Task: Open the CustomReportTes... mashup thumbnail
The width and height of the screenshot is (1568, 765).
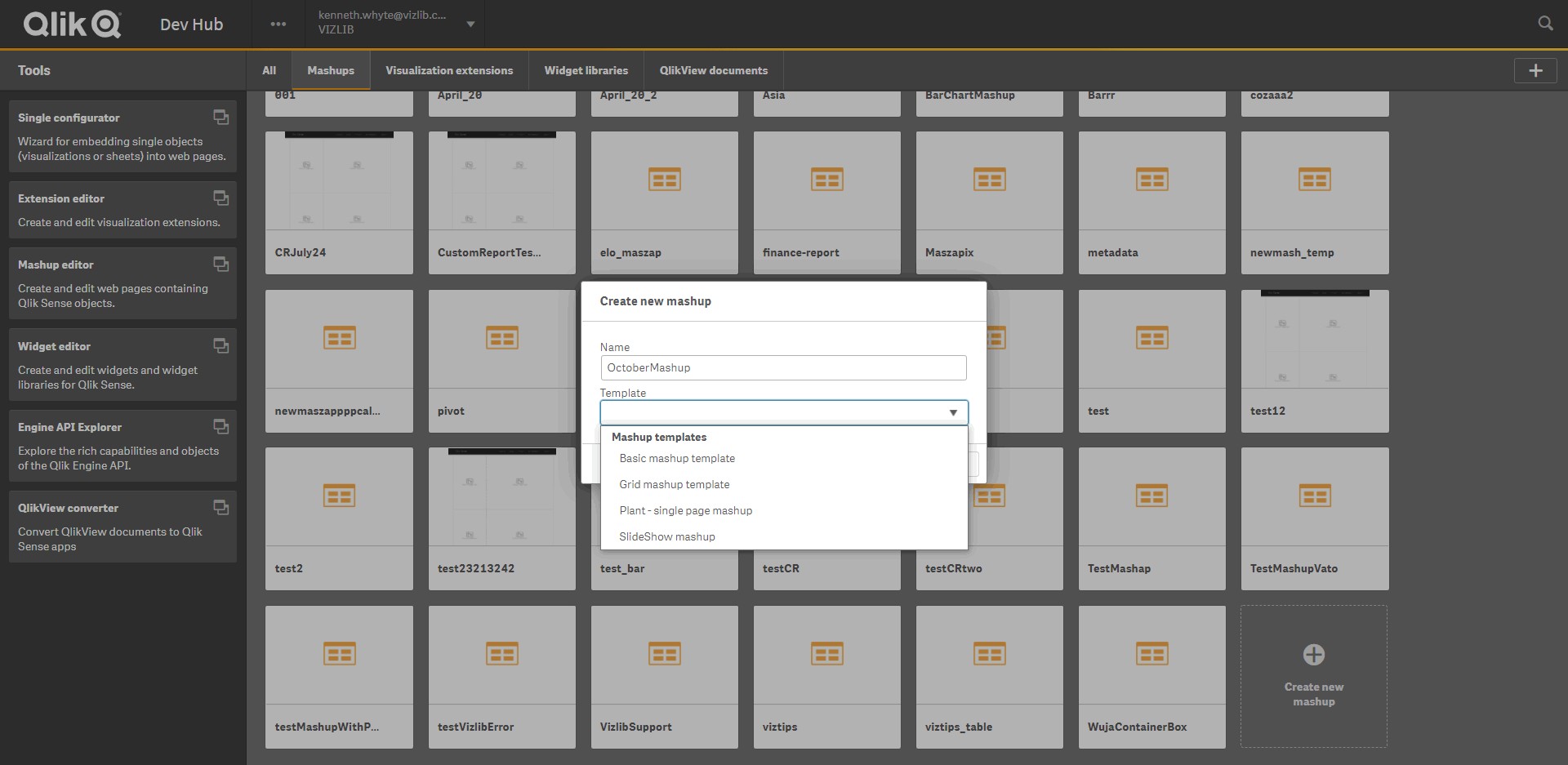Action: pyautogui.click(x=501, y=180)
